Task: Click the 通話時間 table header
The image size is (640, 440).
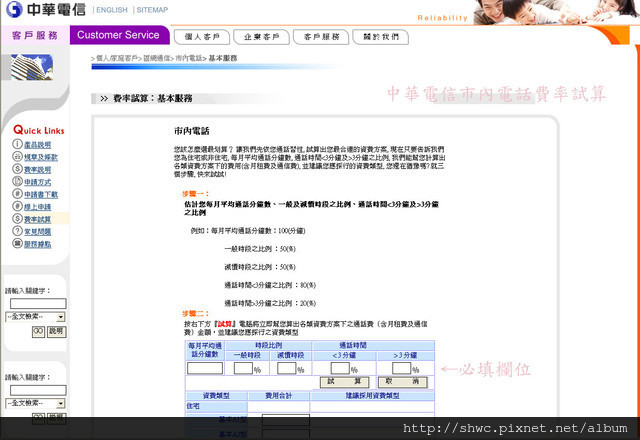Action: coord(353,345)
